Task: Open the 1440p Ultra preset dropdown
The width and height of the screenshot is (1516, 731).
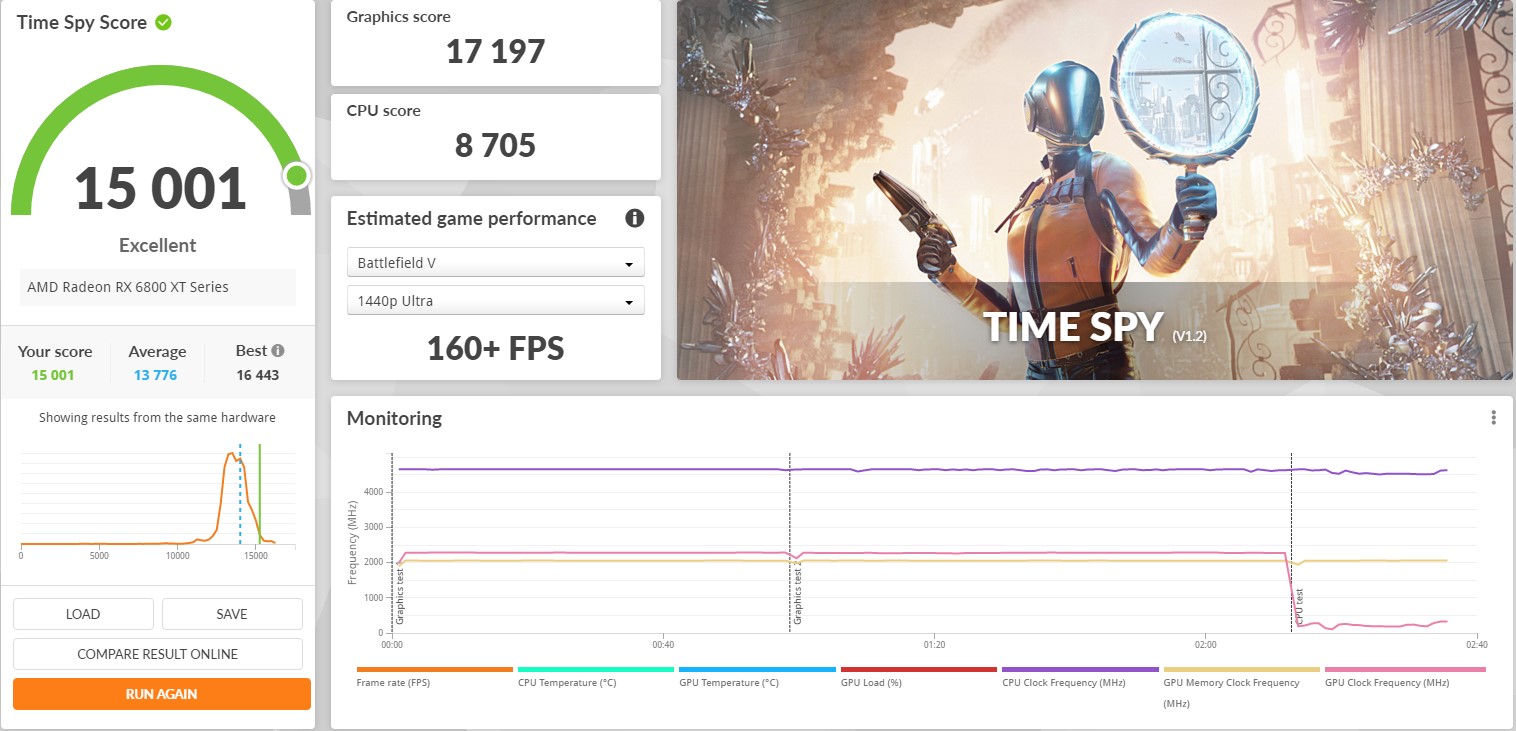Action: click(x=495, y=300)
